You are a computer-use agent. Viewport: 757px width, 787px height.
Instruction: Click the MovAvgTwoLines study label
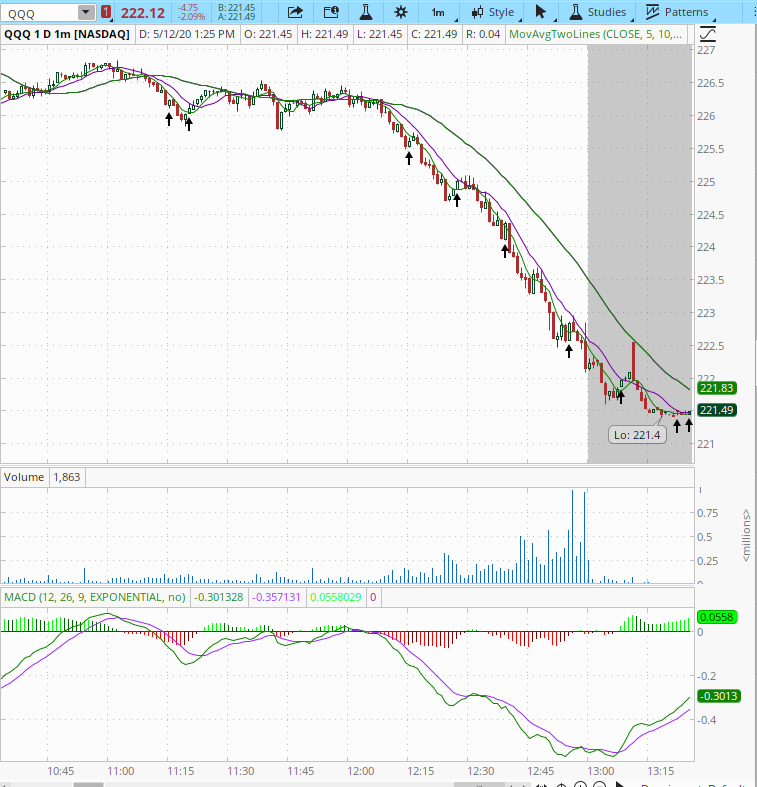tap(597, 33)
